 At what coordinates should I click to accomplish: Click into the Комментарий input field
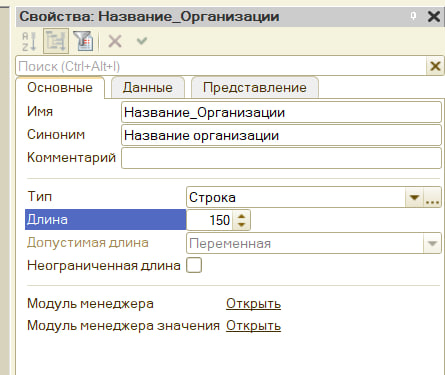[281, 158]
